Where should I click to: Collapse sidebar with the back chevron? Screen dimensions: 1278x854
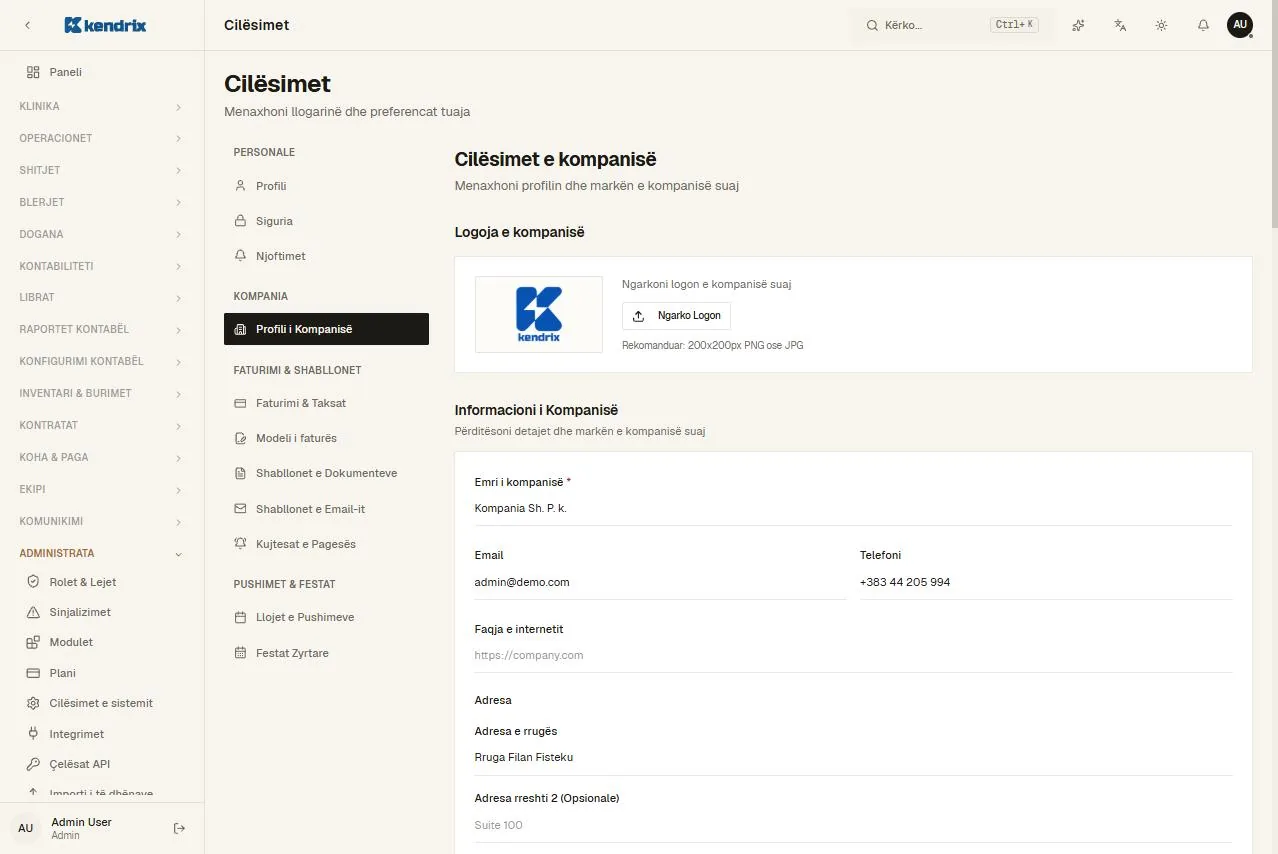pyautogui.click(x=27, y=25)
